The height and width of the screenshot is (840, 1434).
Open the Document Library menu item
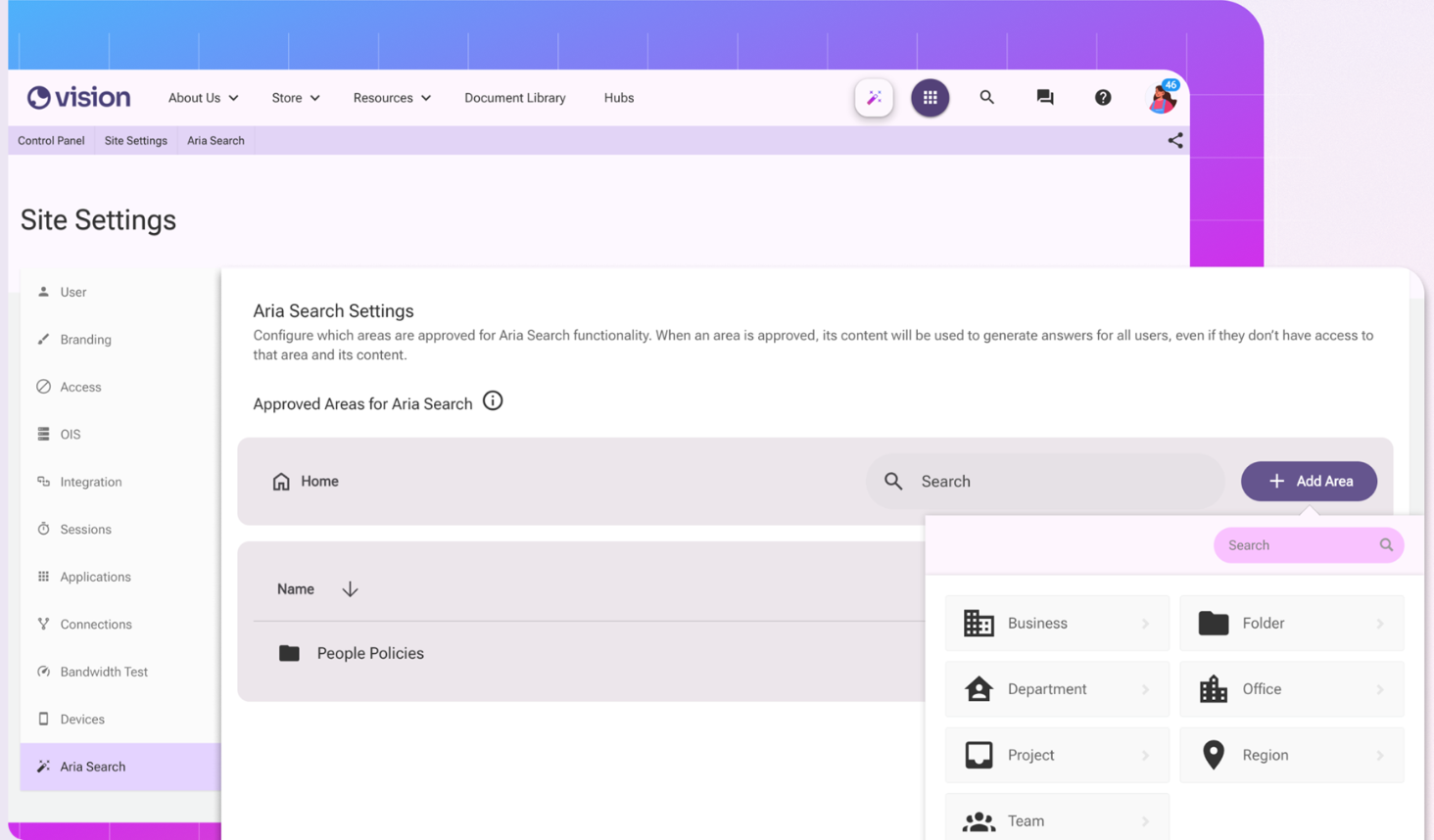click(515, 98)
